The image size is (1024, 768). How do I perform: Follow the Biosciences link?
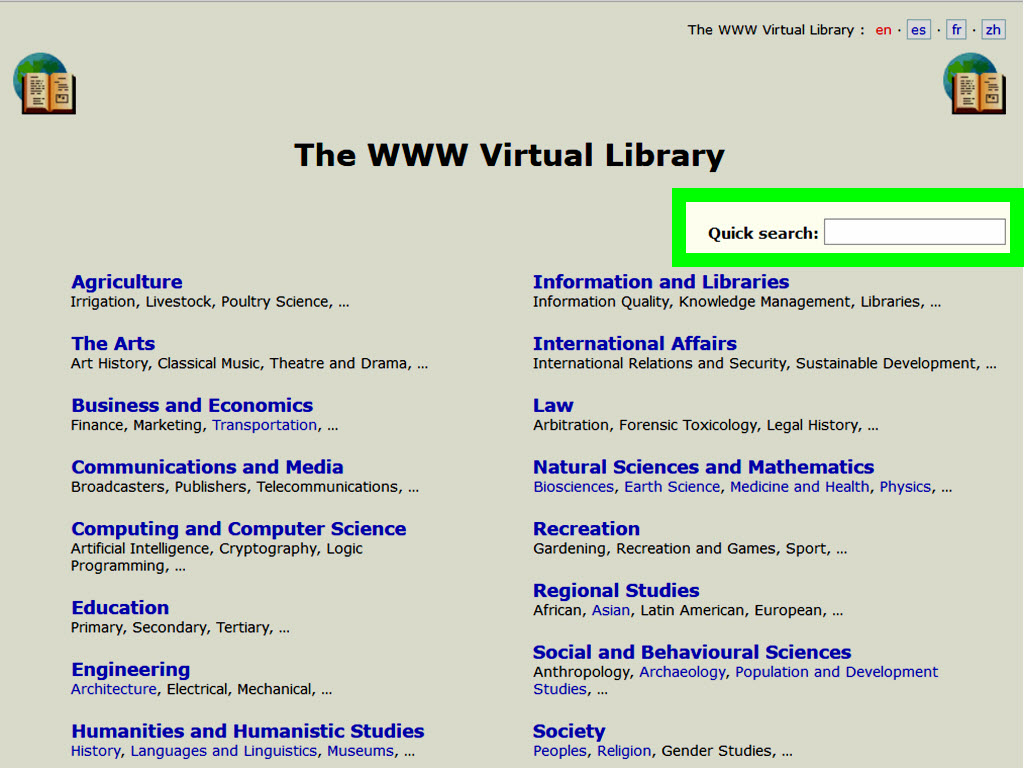pyautogui.click(x=573, y=487)
